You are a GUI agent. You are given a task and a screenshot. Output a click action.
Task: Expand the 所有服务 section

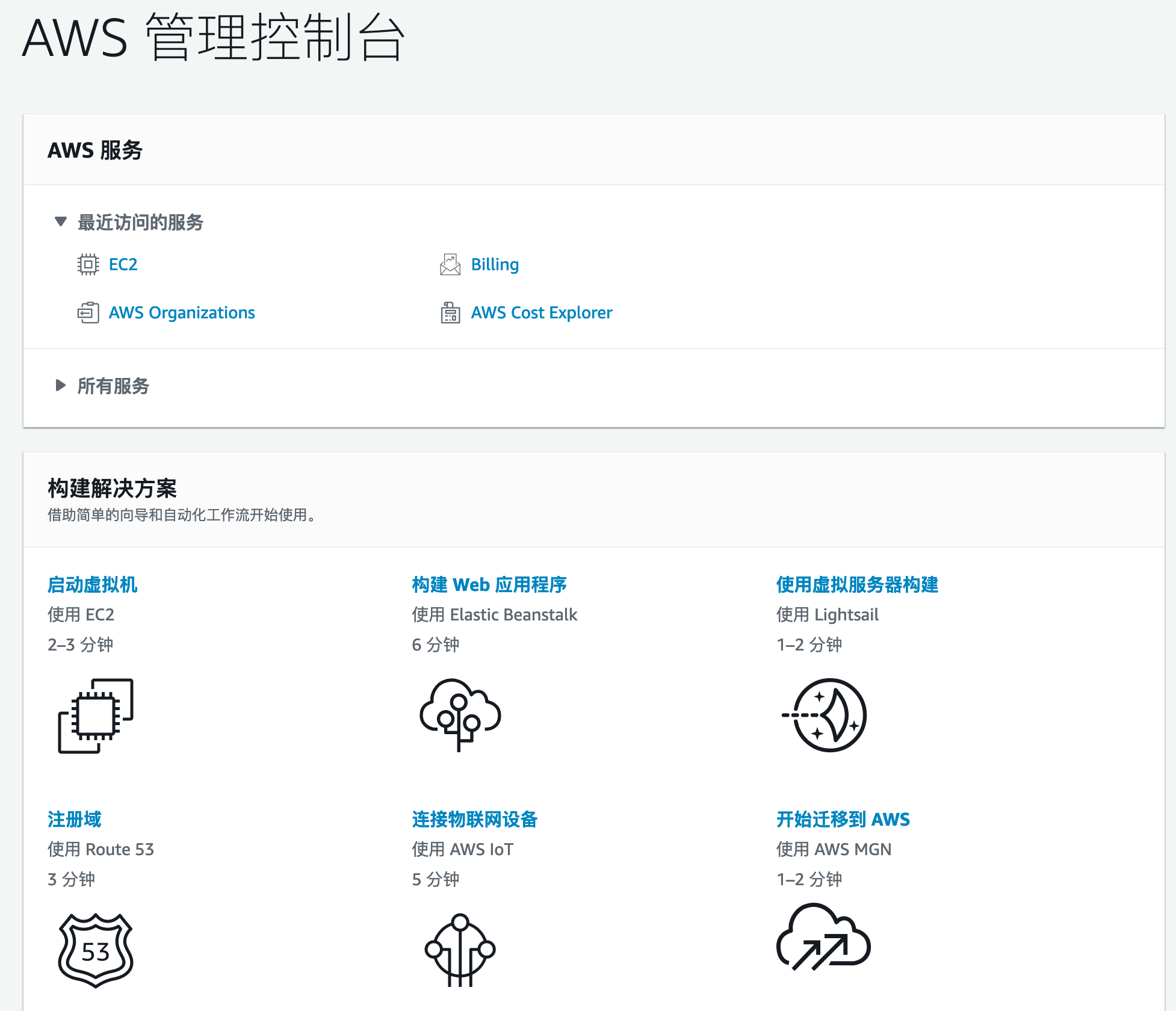[61, 386]
